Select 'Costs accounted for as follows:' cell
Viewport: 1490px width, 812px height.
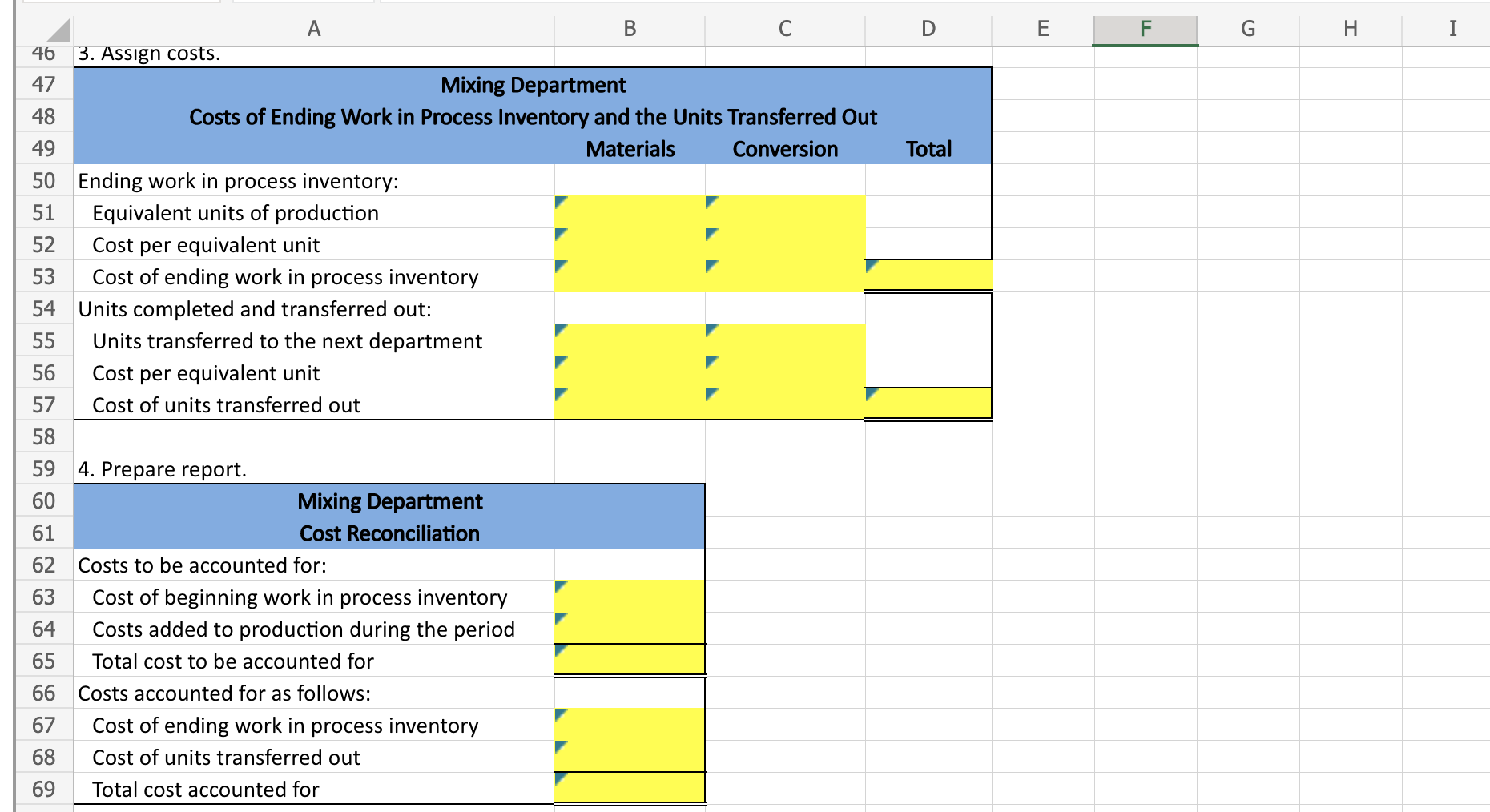pyautogui.click(x=314, y=693)
